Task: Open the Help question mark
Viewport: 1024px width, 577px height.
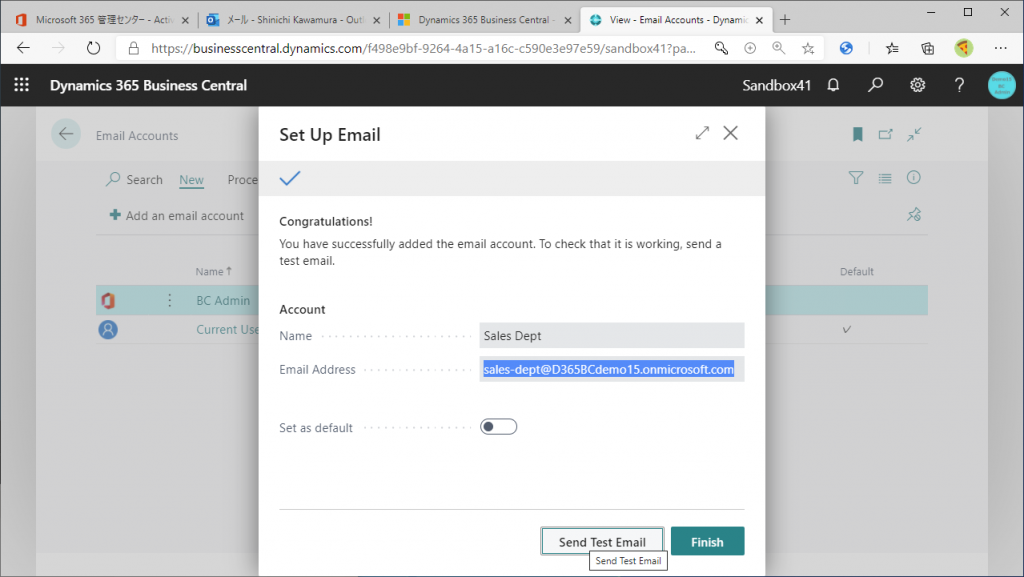Action: pos(959,85)
